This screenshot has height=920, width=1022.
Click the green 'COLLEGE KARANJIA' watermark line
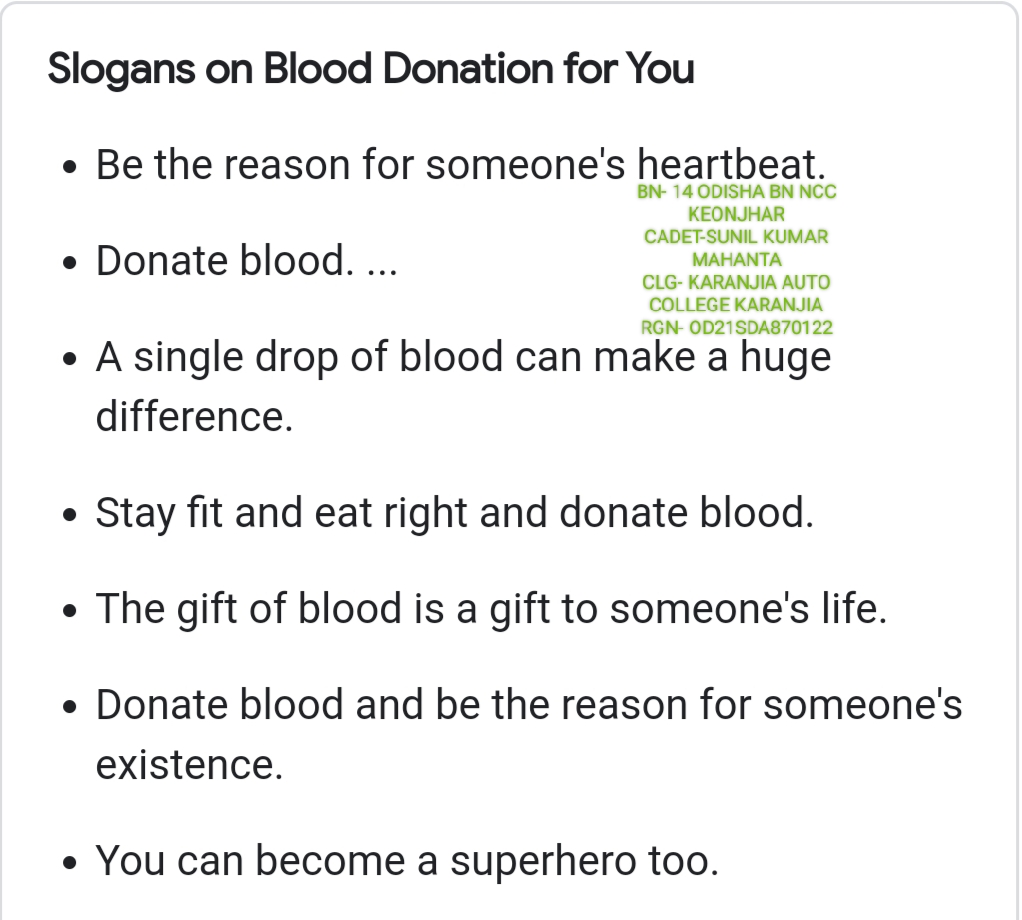(736, 304)
